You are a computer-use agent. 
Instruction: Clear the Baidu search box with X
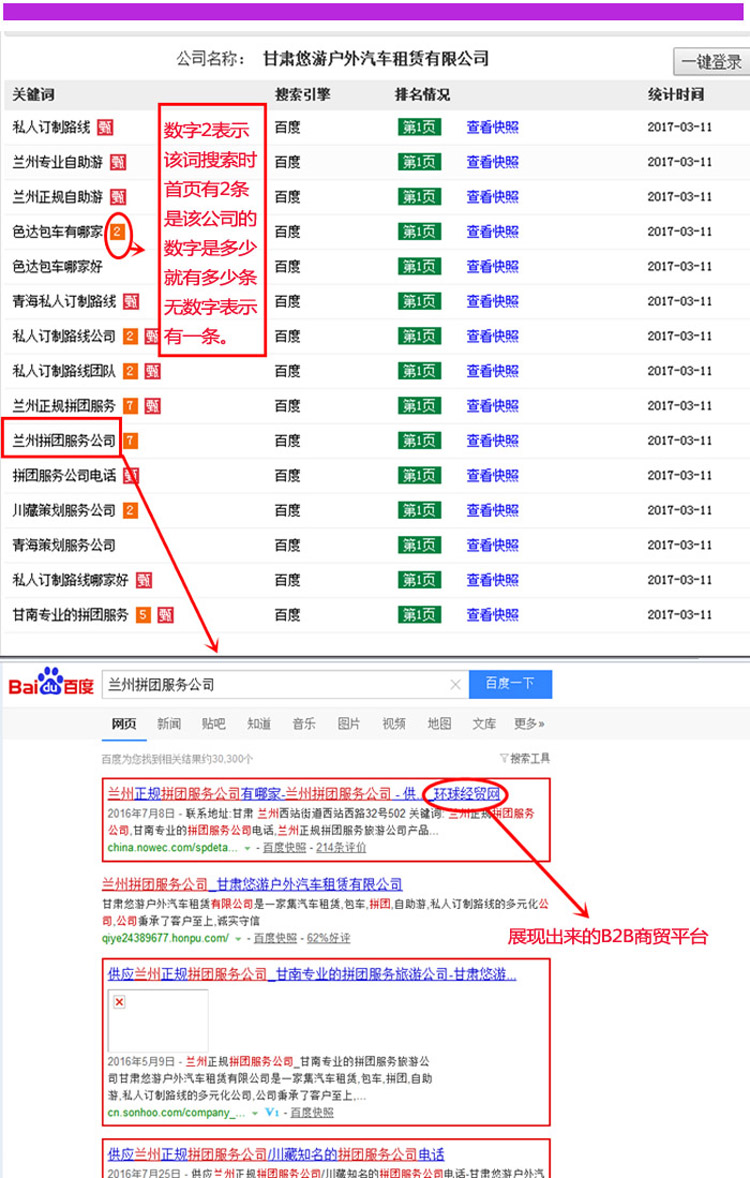(455, 684)
